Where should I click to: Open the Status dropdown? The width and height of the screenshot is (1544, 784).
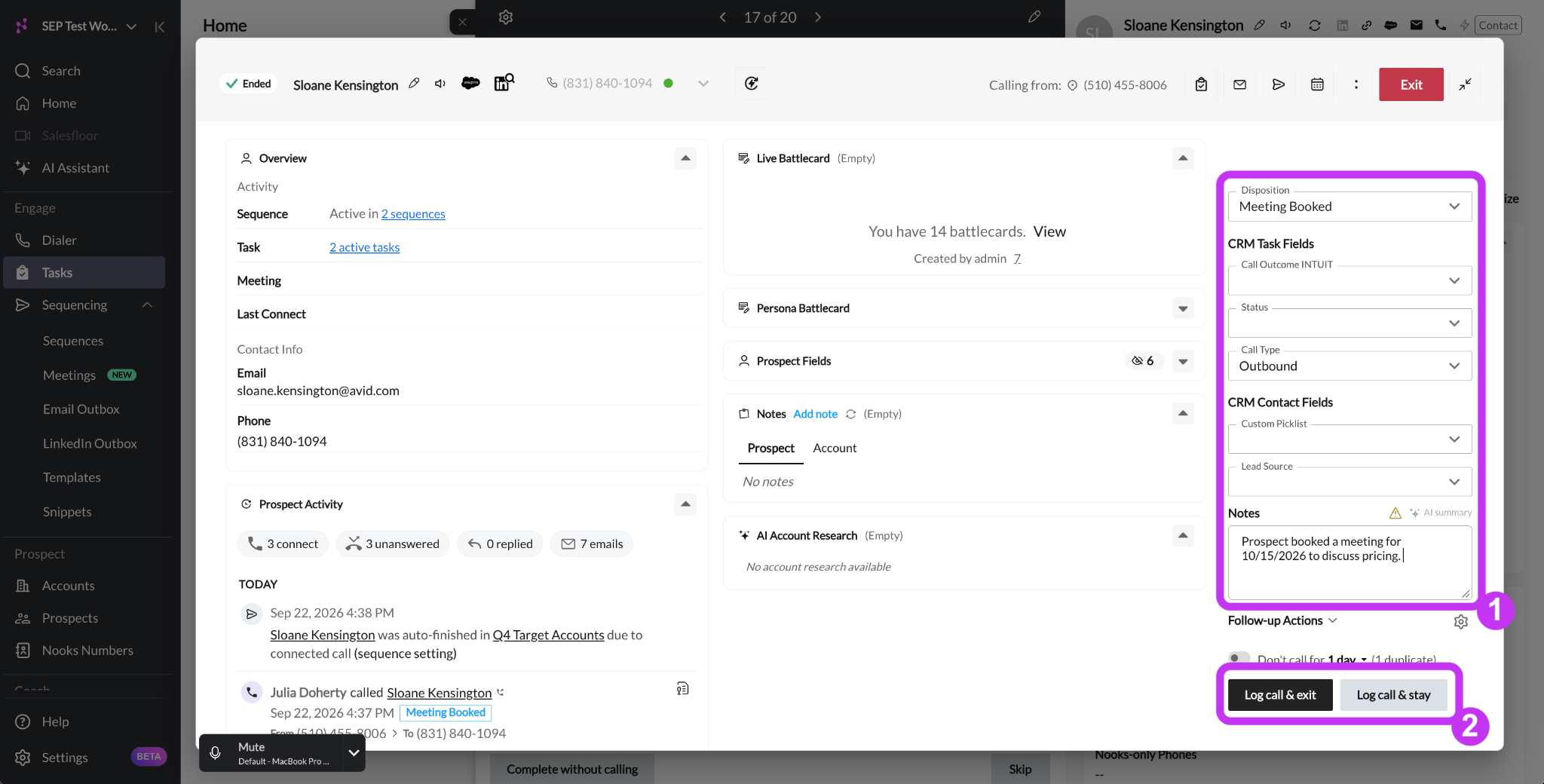coord(1349,323)
